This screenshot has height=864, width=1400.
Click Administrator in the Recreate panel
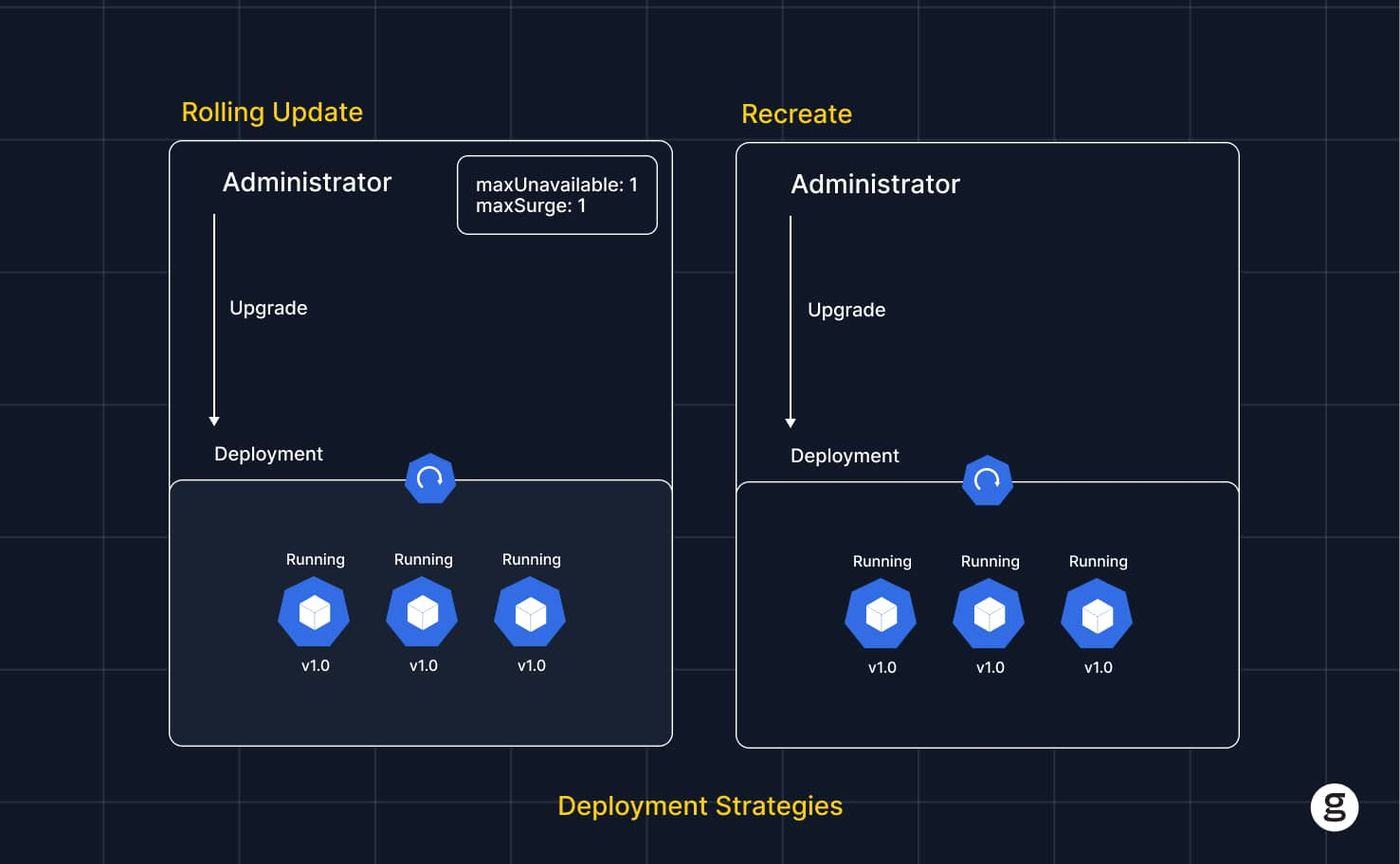[875, 184]
